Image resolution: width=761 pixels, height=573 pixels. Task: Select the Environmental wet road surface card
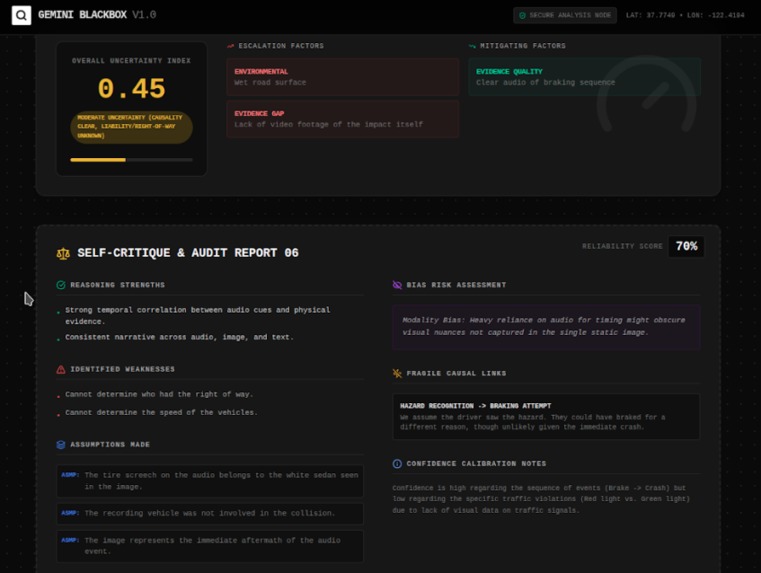tap(342, 77)
